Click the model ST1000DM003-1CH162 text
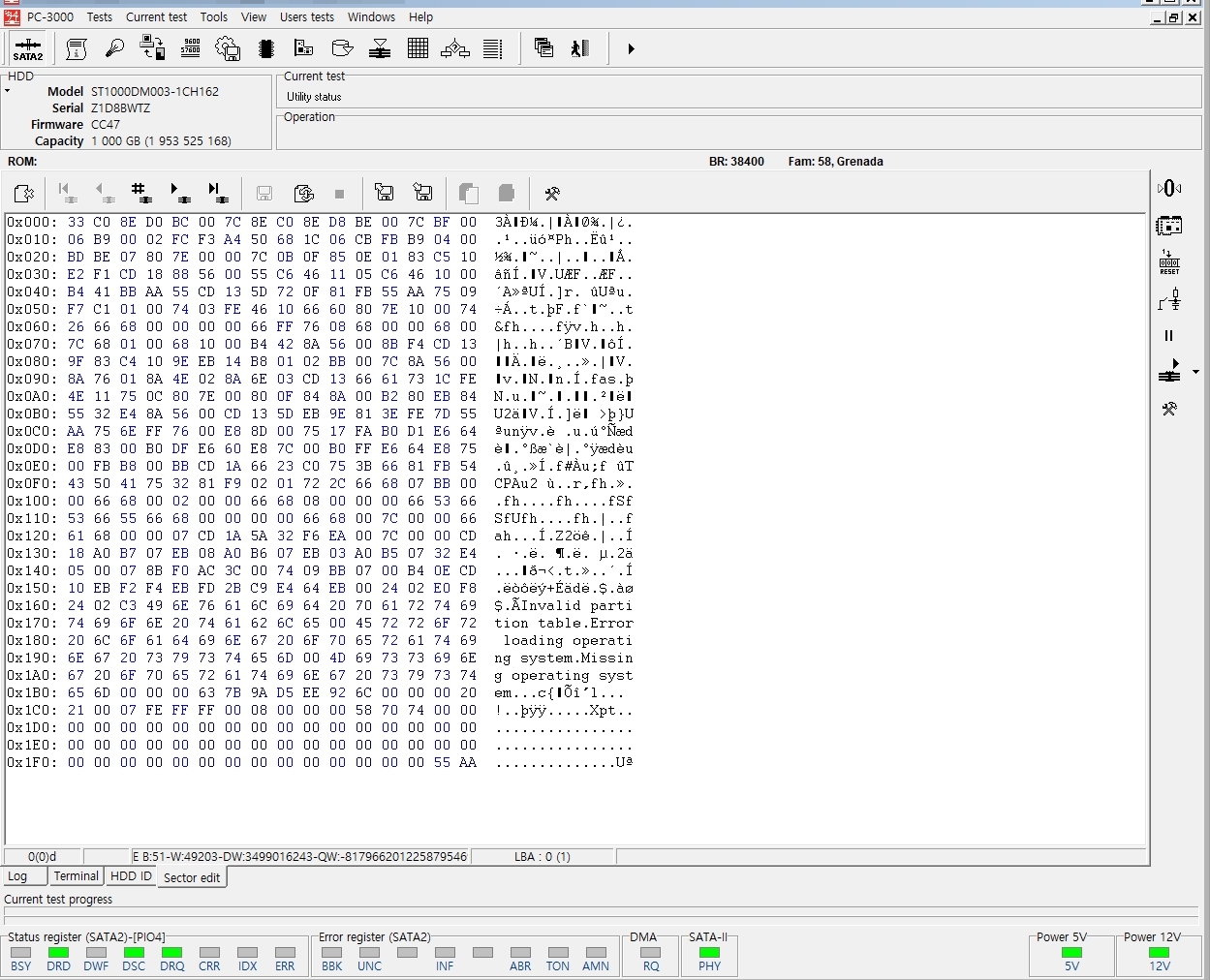1210x980 pixels. click(155, 92)
